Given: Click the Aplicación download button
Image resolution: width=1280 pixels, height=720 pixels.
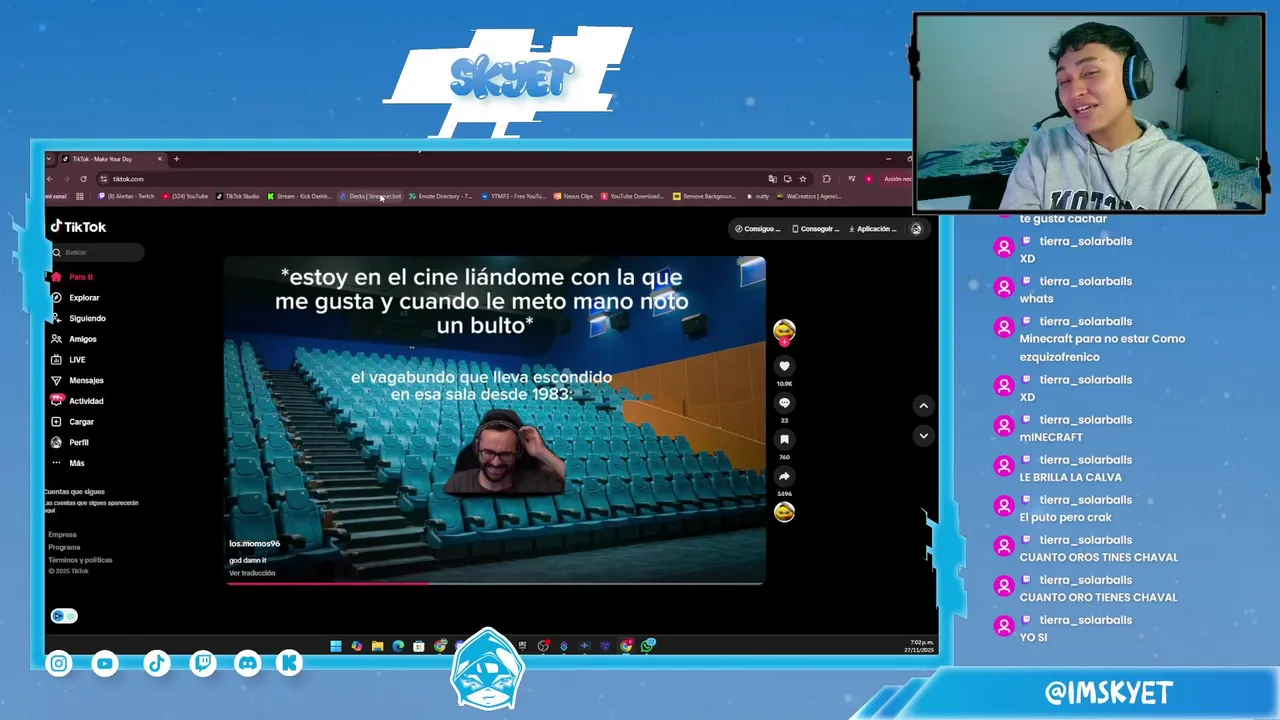Looking at the screenshot, I should pyautogui.click(x=873, y=229).
